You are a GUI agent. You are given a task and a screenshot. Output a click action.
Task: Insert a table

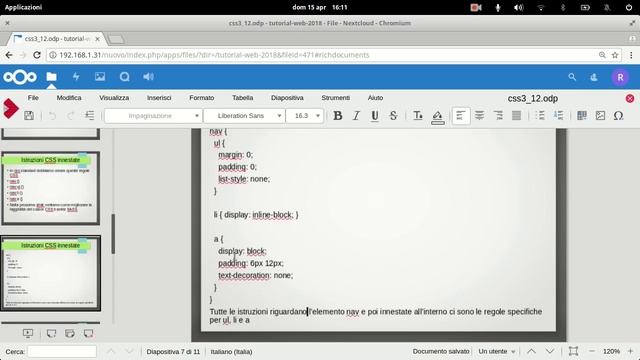(x=582, y=116)
